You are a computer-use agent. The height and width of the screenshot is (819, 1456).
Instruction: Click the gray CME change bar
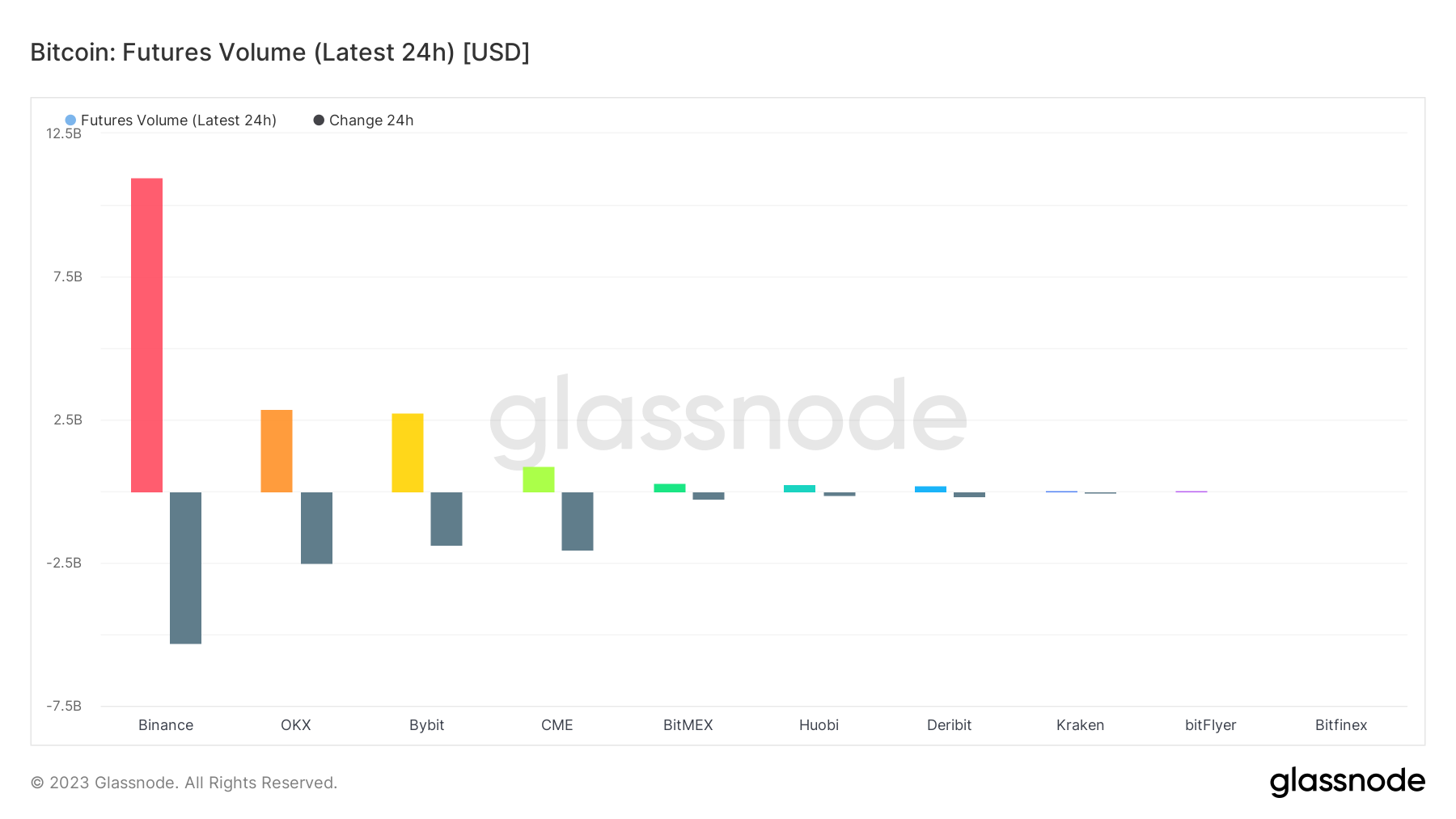(x=578, y=521)
